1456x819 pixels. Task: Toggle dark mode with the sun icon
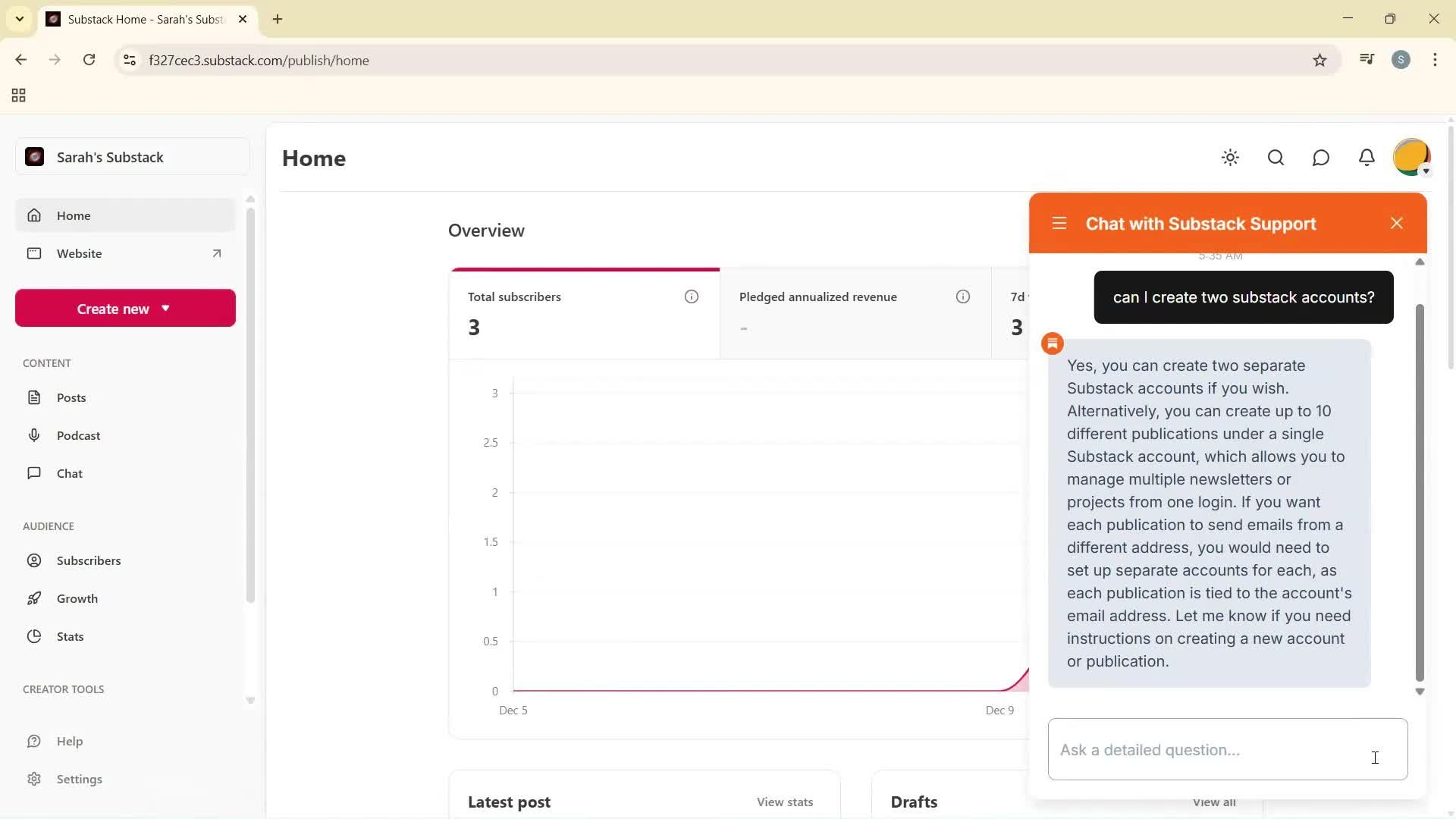click(x=1230, y=157)
